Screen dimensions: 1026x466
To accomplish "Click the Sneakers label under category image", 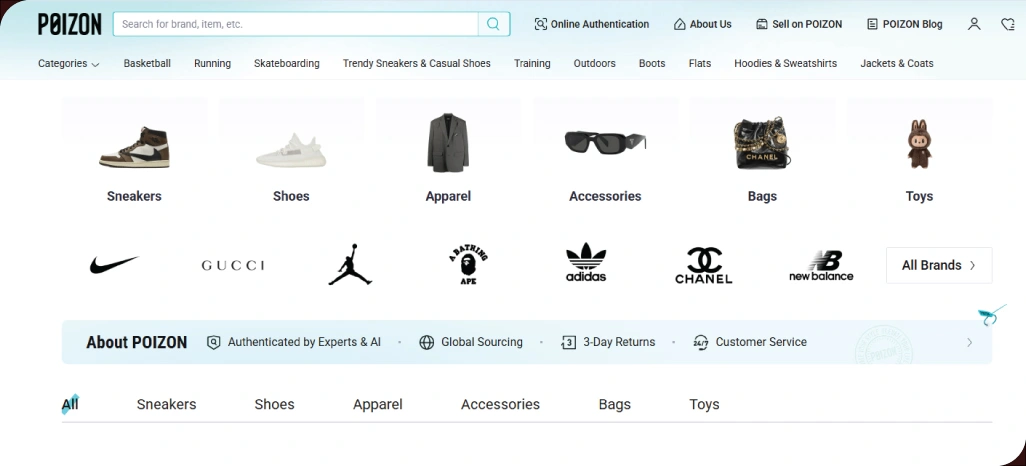I will pyautogui.click(x=134, y=196).
